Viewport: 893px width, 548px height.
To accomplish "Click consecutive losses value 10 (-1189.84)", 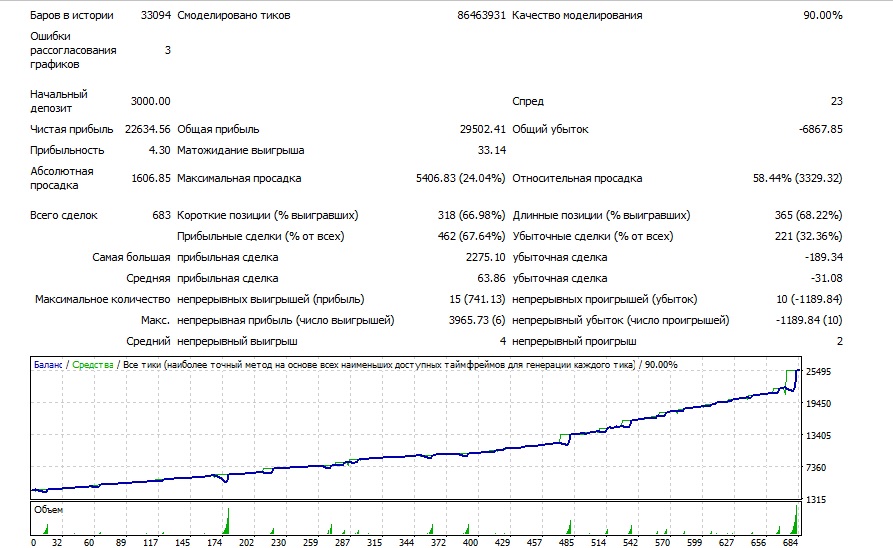I will tap(809, 299).
